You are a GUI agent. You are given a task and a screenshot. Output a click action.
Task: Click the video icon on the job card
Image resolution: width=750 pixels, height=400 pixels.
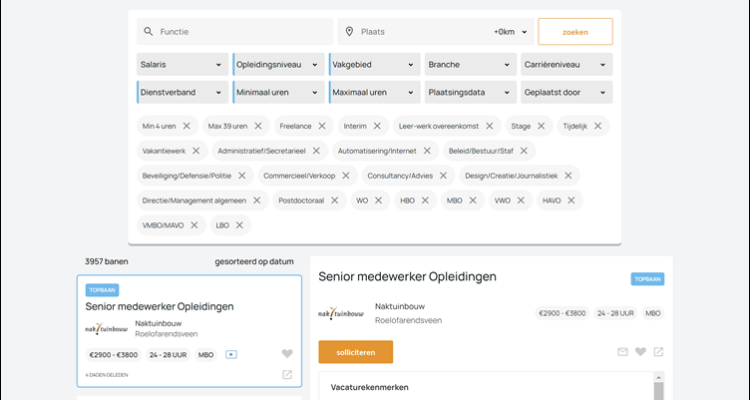click(x=231, y=354)
